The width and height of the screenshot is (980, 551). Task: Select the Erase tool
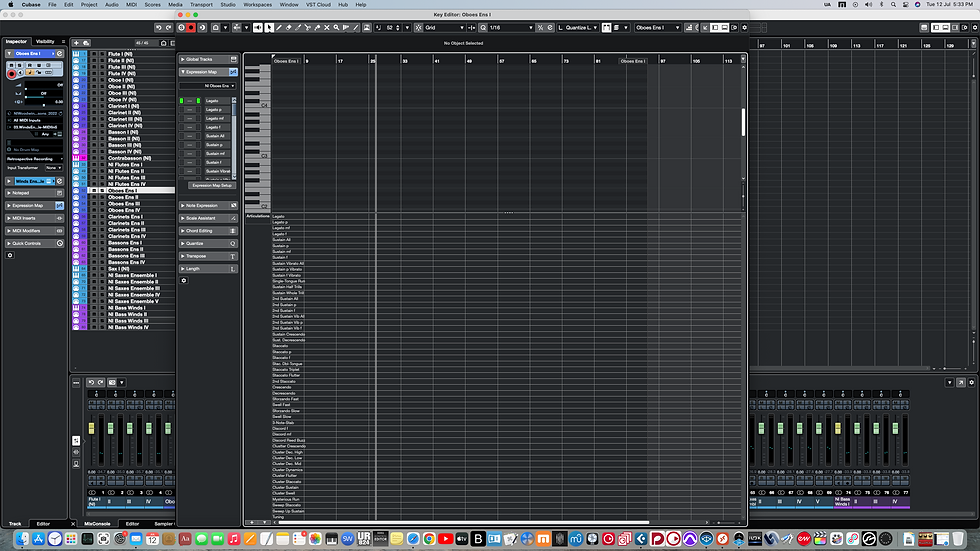point(289,27)
